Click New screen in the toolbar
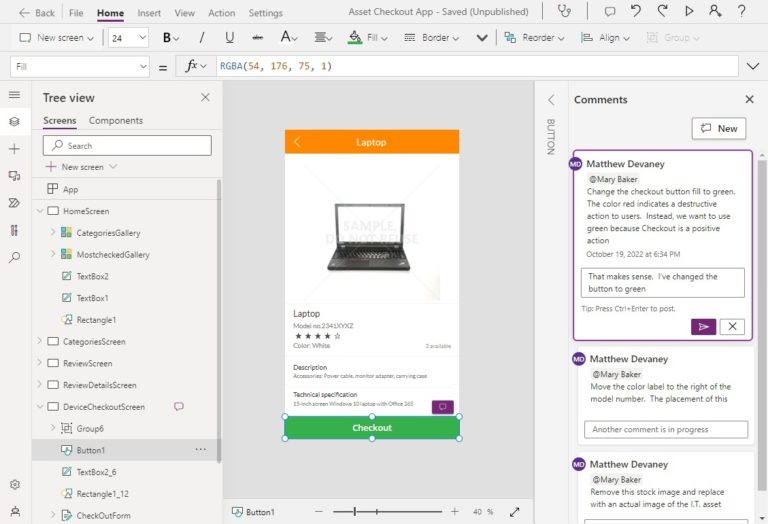 tap(56, 38)
